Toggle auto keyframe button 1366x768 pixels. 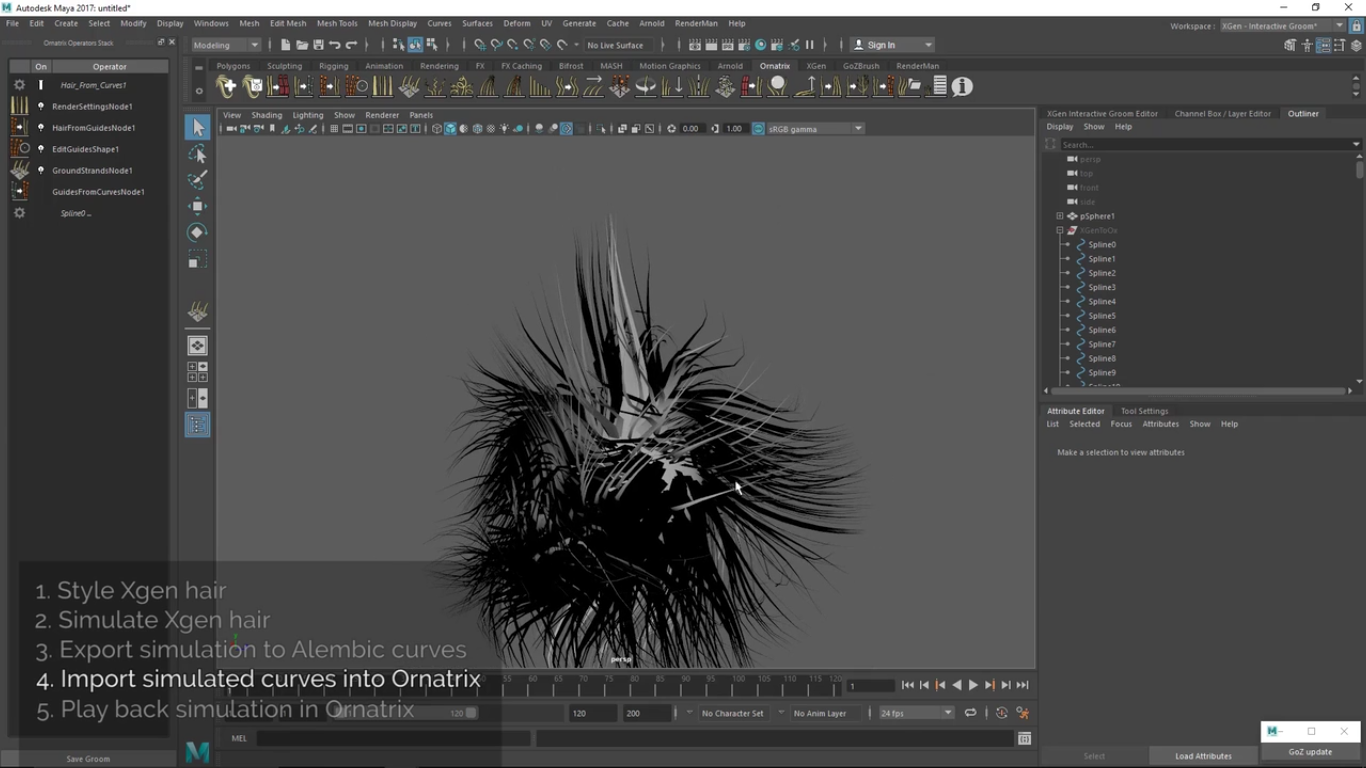pos(1001,713)
